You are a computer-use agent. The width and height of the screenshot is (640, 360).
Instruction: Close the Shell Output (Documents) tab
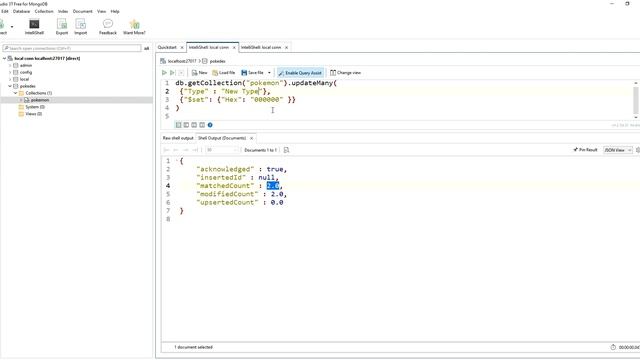click(x=251, y=138)
